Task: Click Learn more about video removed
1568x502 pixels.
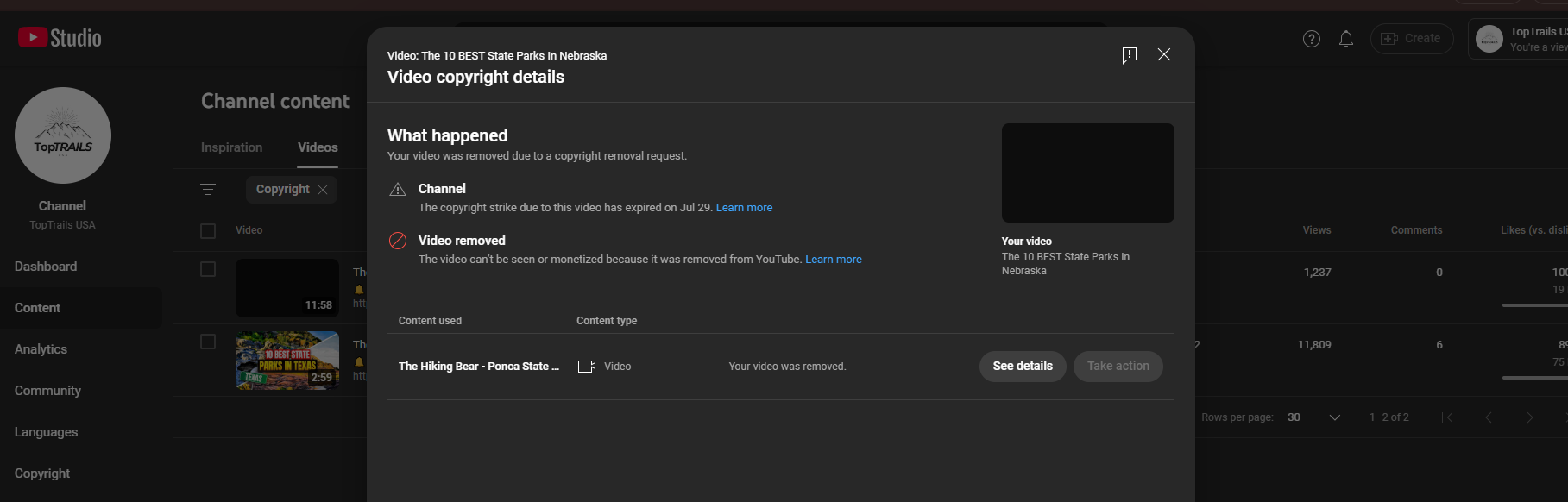Action: [834, 260]
